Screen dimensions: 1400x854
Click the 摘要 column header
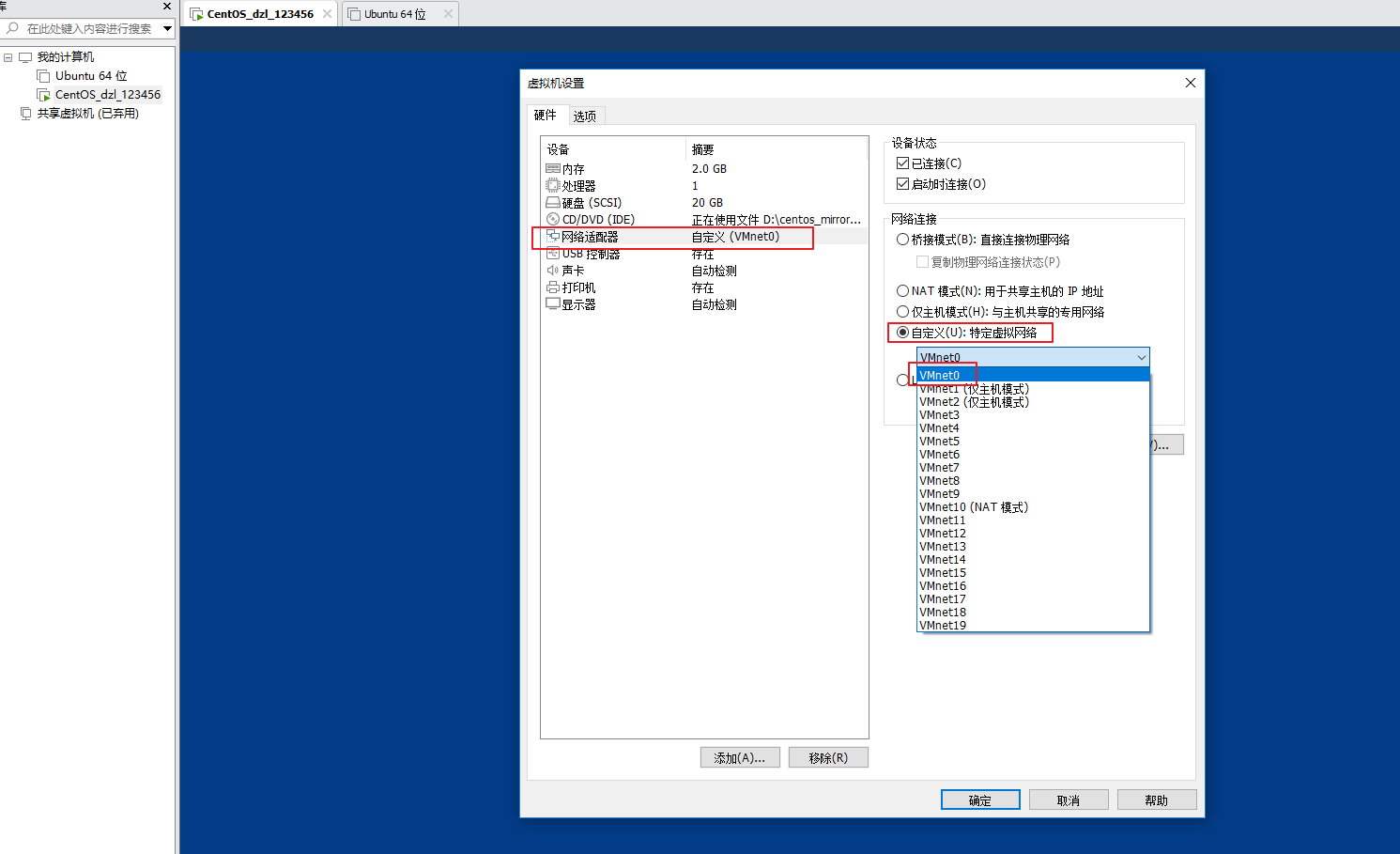click(777, 149)
